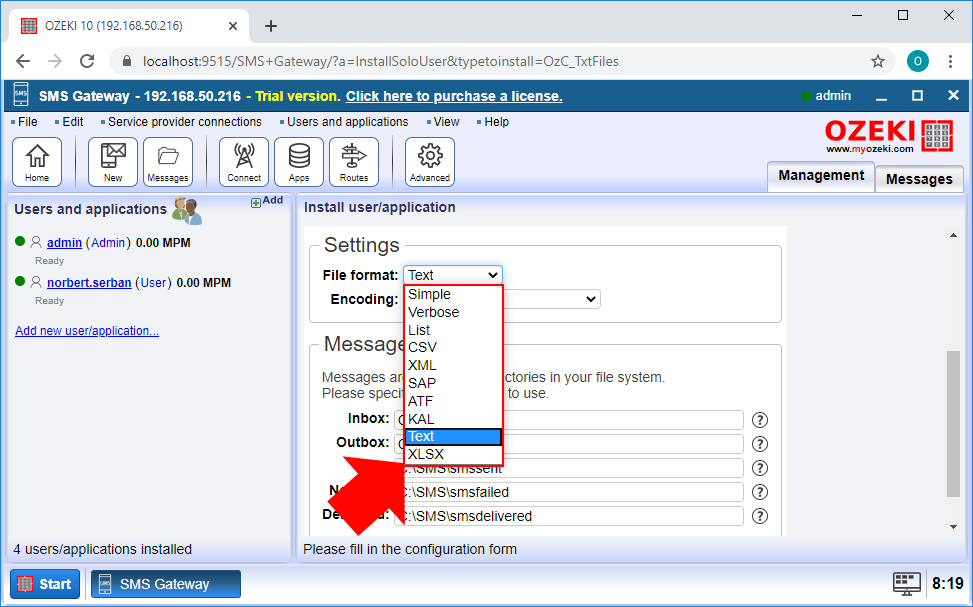
Task: Close the OZEKI 10 browser tab
Action: point(233,26)
